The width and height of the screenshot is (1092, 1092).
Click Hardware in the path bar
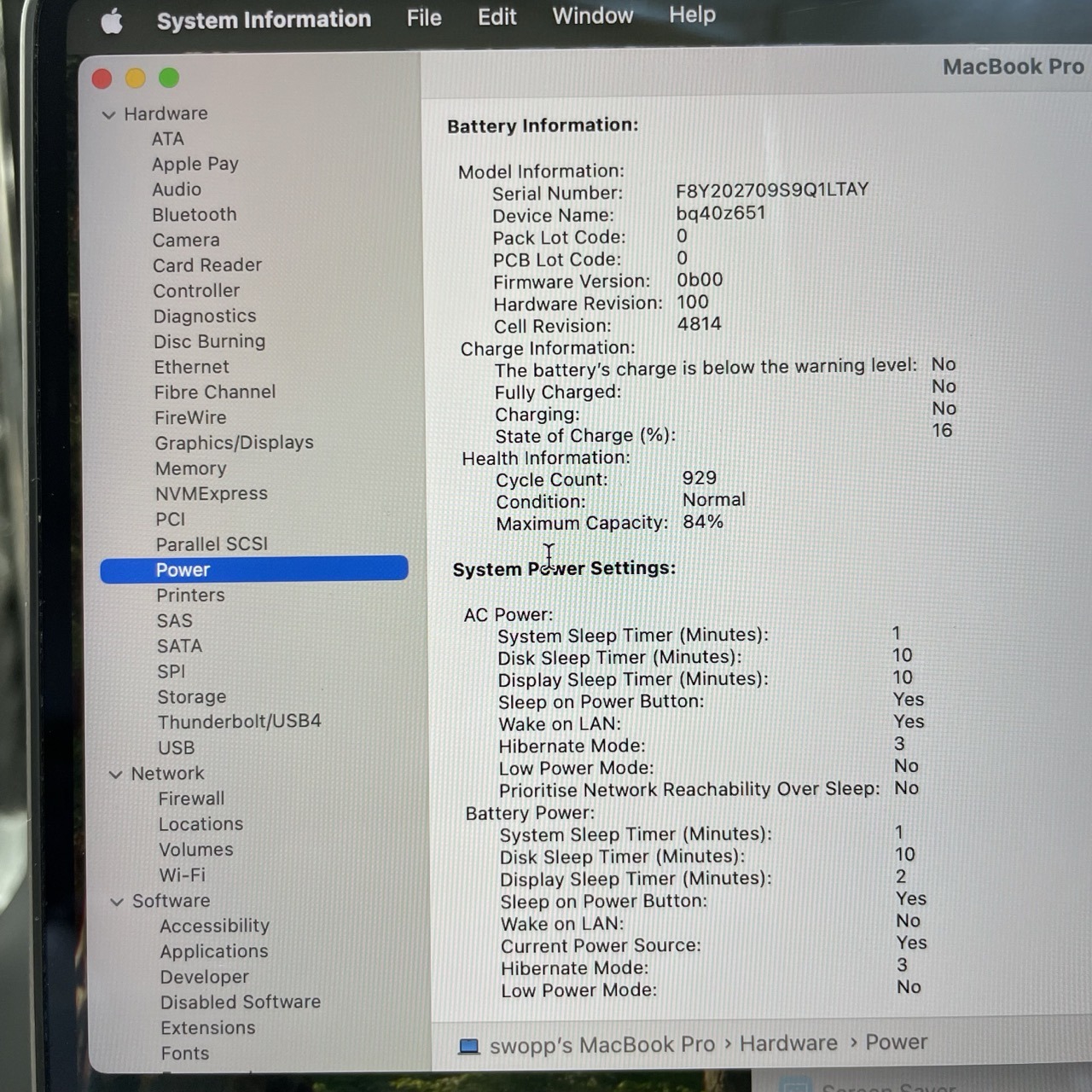[788, 1044]
